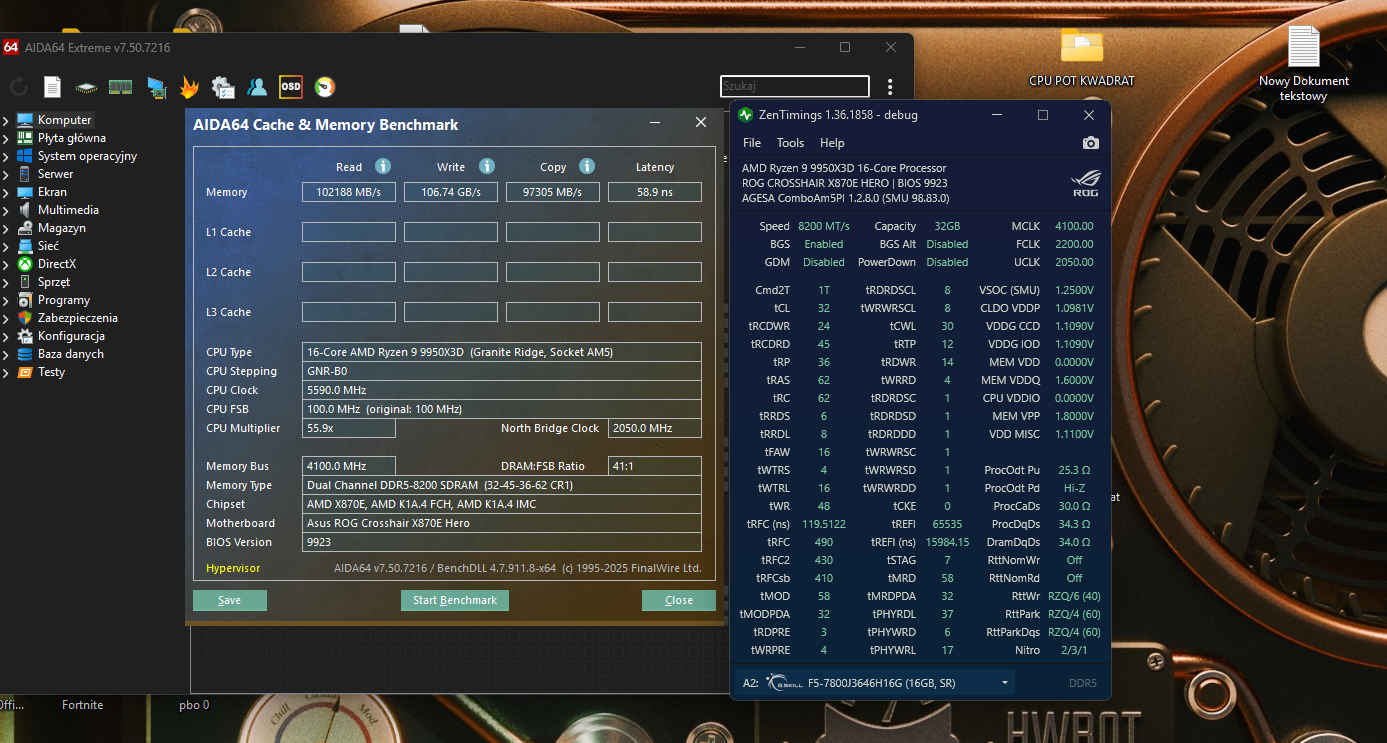Launch the flame stability test icon
The image size is (1387, 743).
189,87
